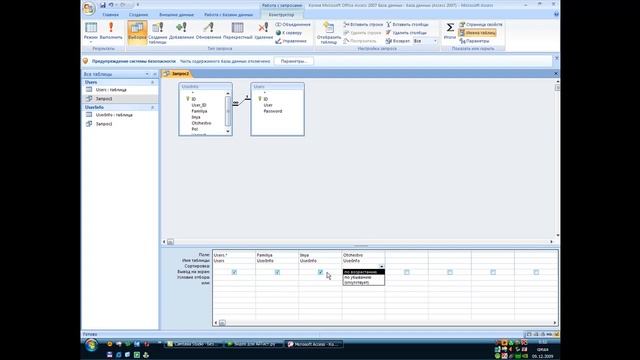The height and width of the screenshot is (360, 640).
Task: Click Otchestvo field in UserInfo table box
Action: tap(201, 123)
